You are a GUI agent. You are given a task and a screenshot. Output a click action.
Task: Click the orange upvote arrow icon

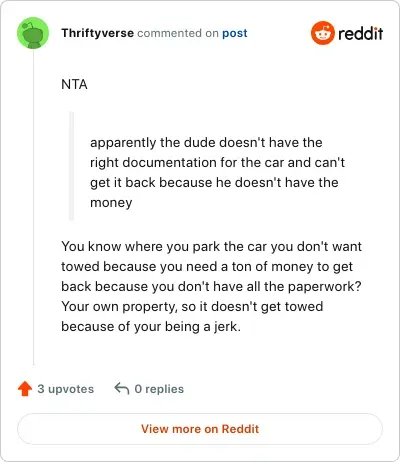[25, 389]
